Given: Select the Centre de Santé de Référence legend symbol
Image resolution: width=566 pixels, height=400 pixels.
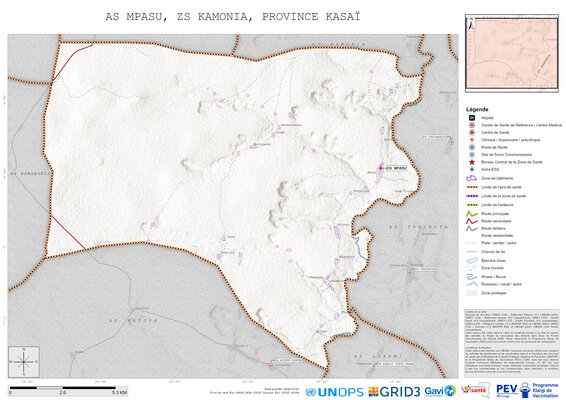Looking at the screenshot, I should point(471,125).
